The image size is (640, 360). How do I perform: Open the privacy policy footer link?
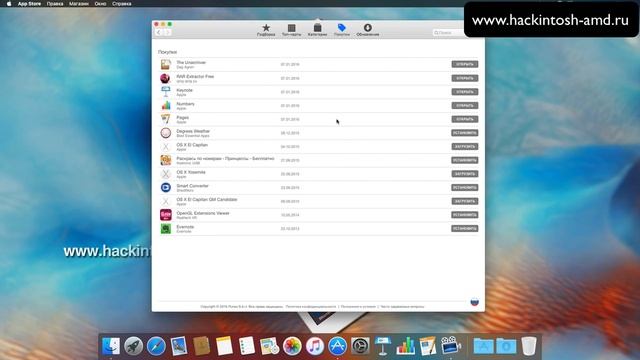pyautogui.click(x=311, y=307)
